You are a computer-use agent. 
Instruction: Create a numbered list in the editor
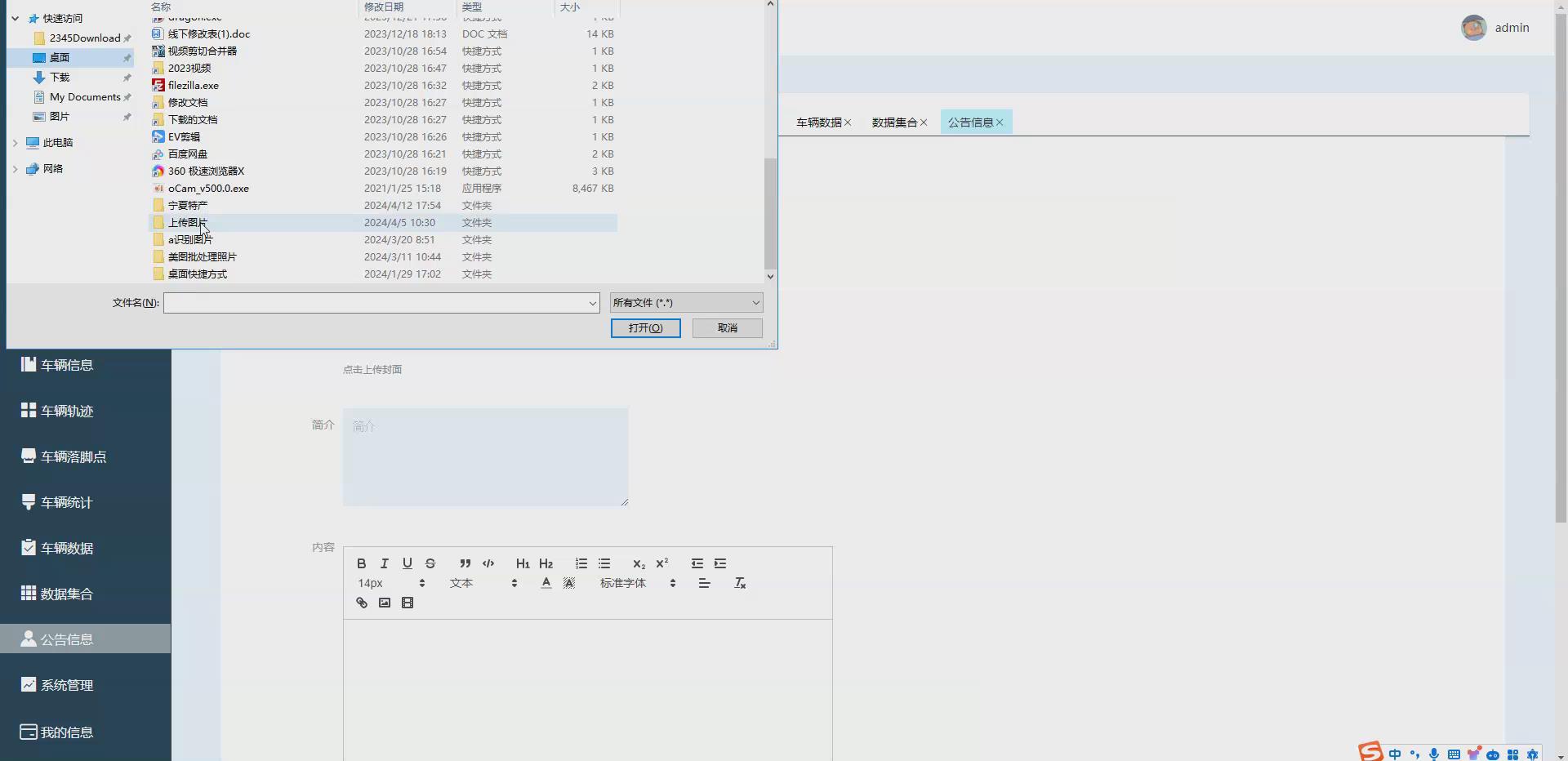(x=581, y=563)
